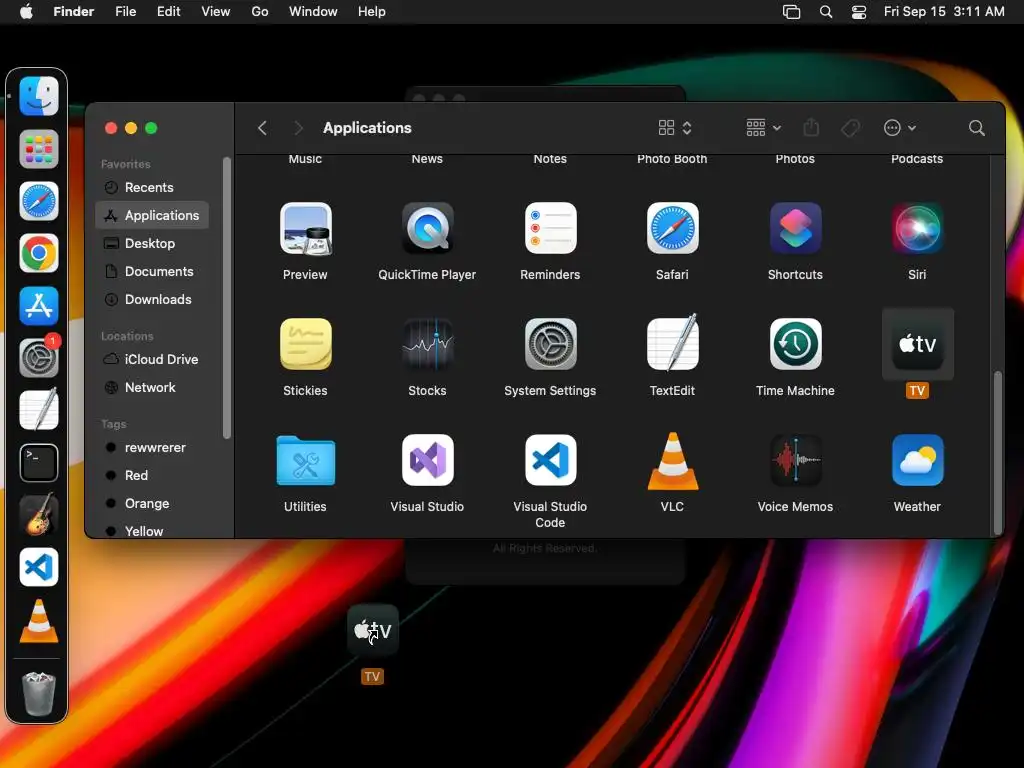Viewport: 1024px width, 768px height.
Task: Open the Go menu
Action: click(260, 11)
